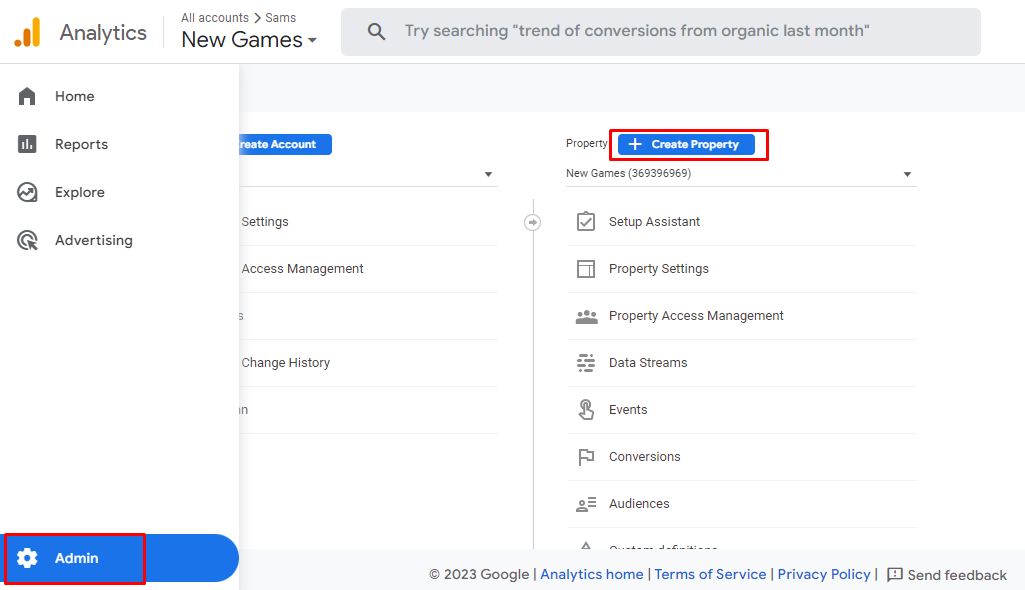Click the Send feedback link
The image size is (1025, 590).
[x=947, y=575]
